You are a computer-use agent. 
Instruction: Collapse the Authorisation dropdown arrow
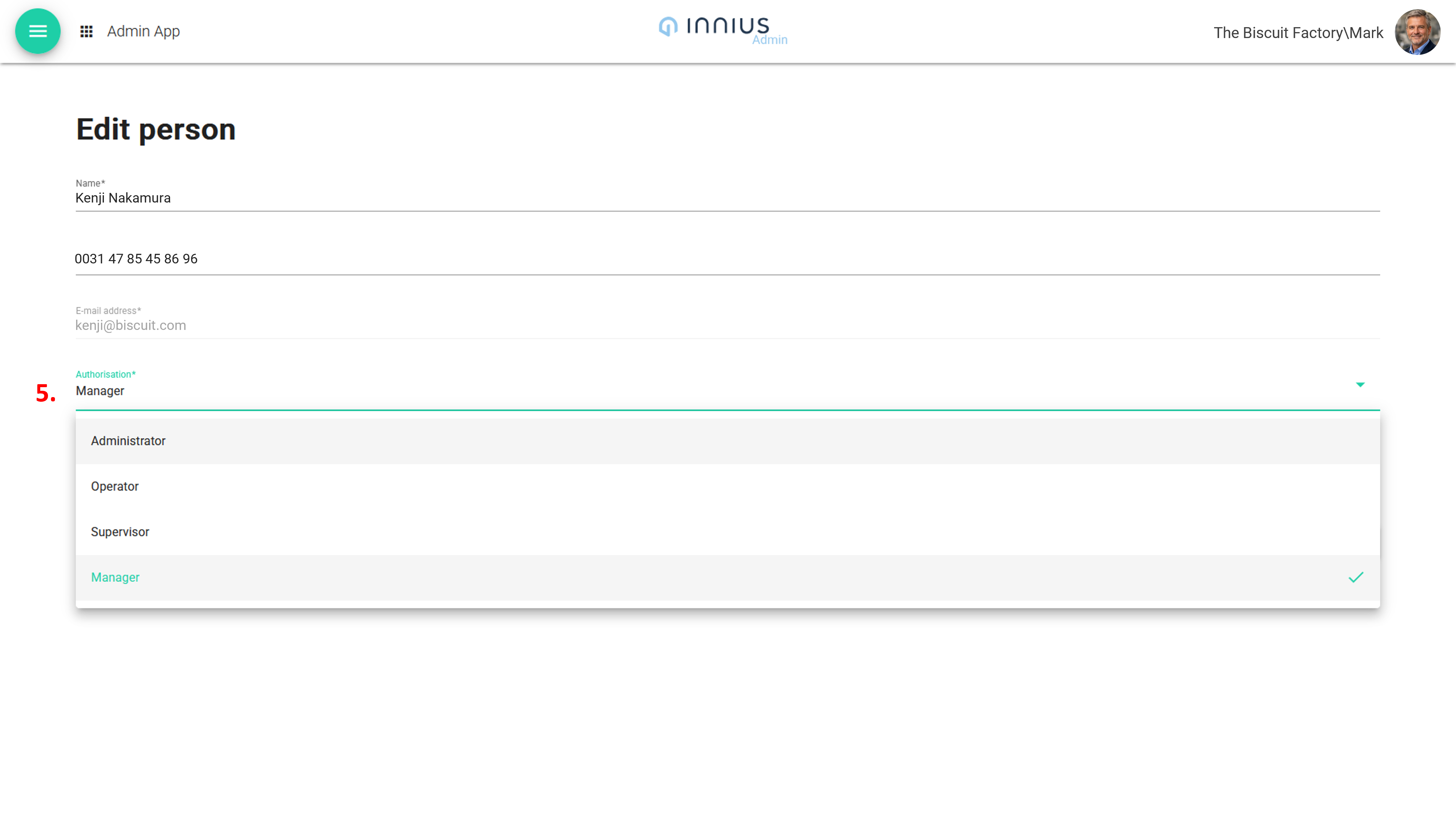point(1360,384)
